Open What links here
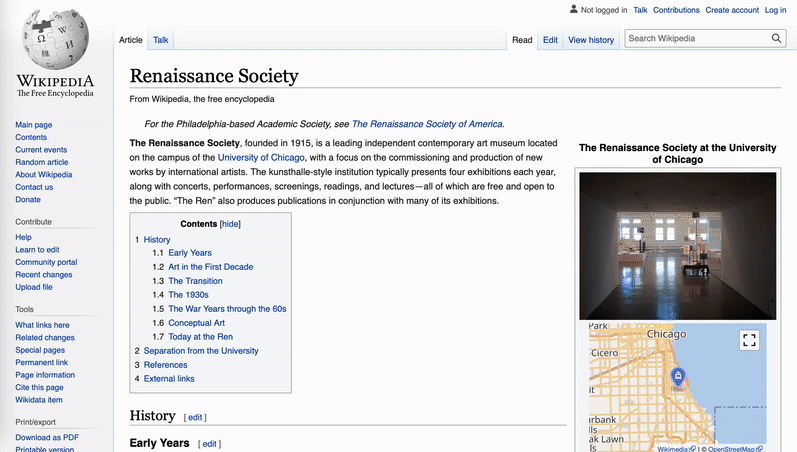The width and height of the screenshot is (797, 452). point(42,325)
